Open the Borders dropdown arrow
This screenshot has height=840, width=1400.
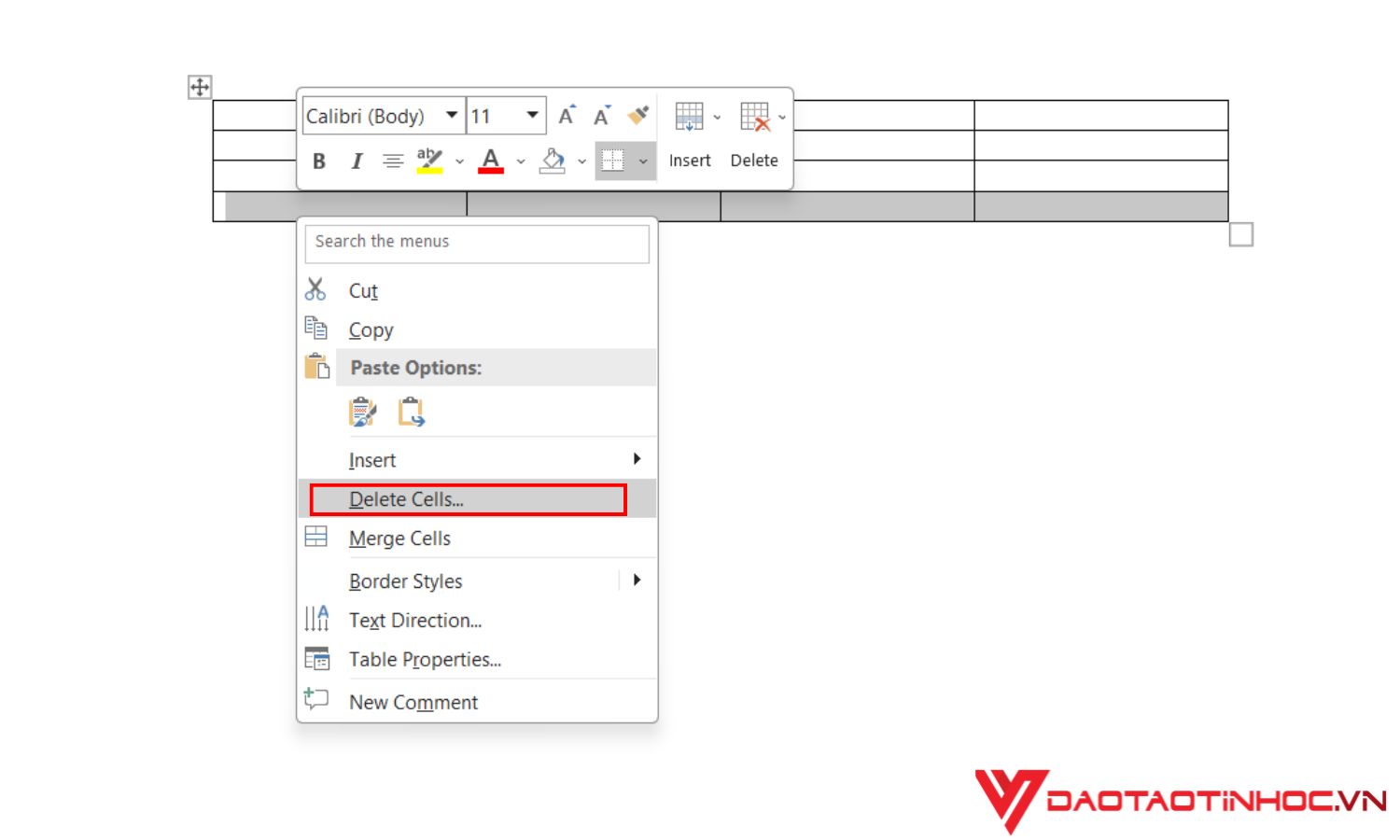(x=643, y=161)
